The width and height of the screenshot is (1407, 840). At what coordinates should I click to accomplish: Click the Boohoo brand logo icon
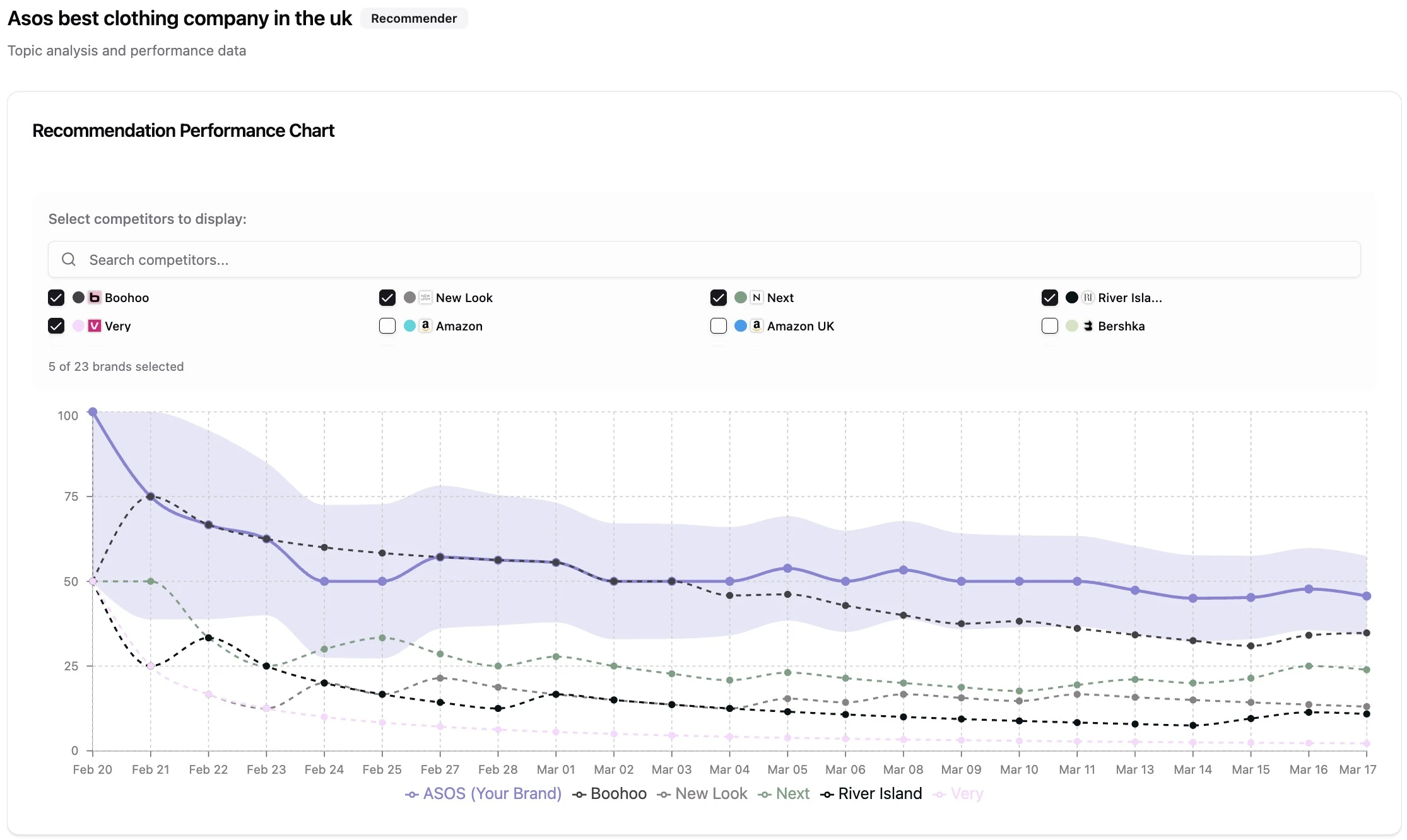[x=95, y=298]
